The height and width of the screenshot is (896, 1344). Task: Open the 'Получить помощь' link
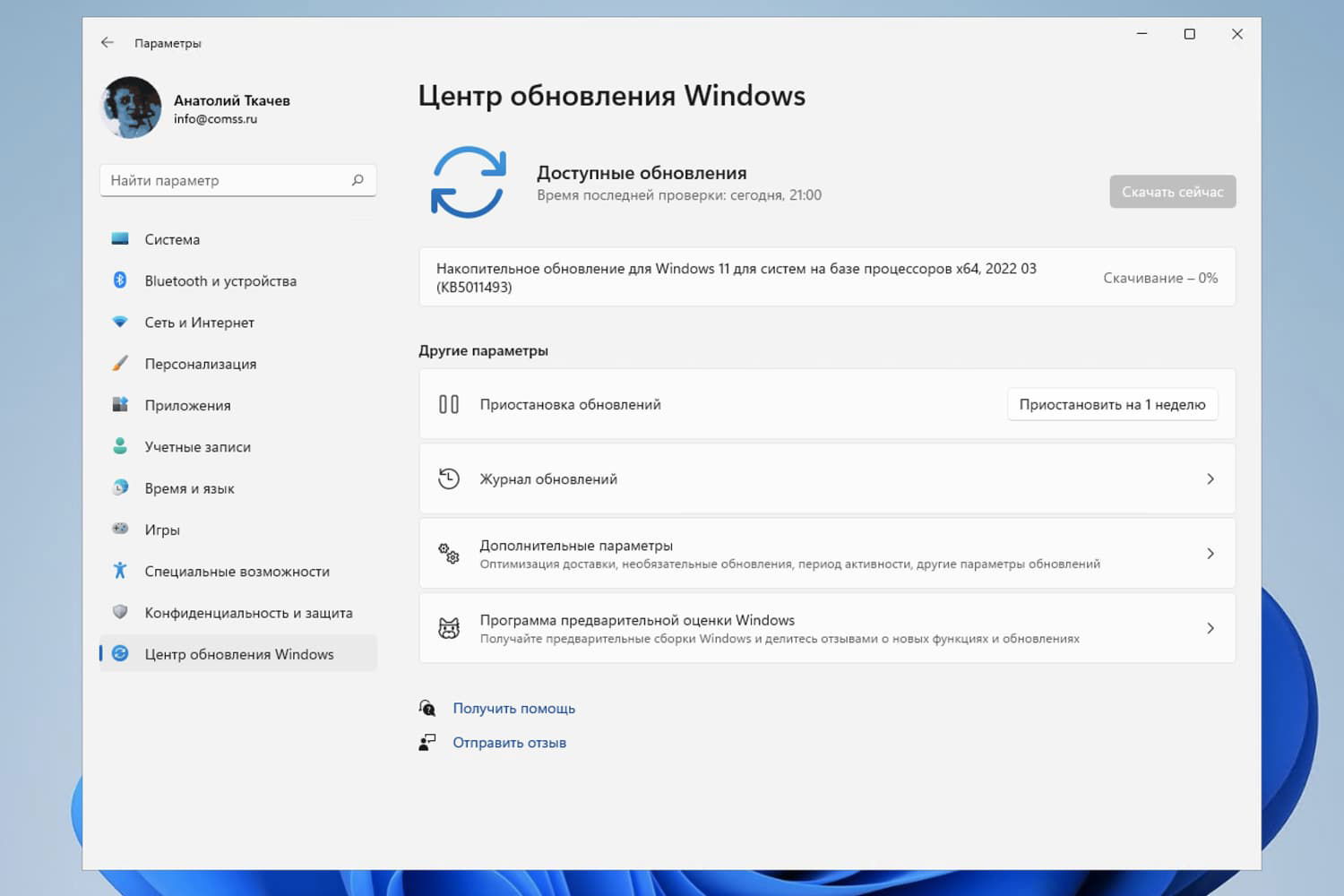513,708
